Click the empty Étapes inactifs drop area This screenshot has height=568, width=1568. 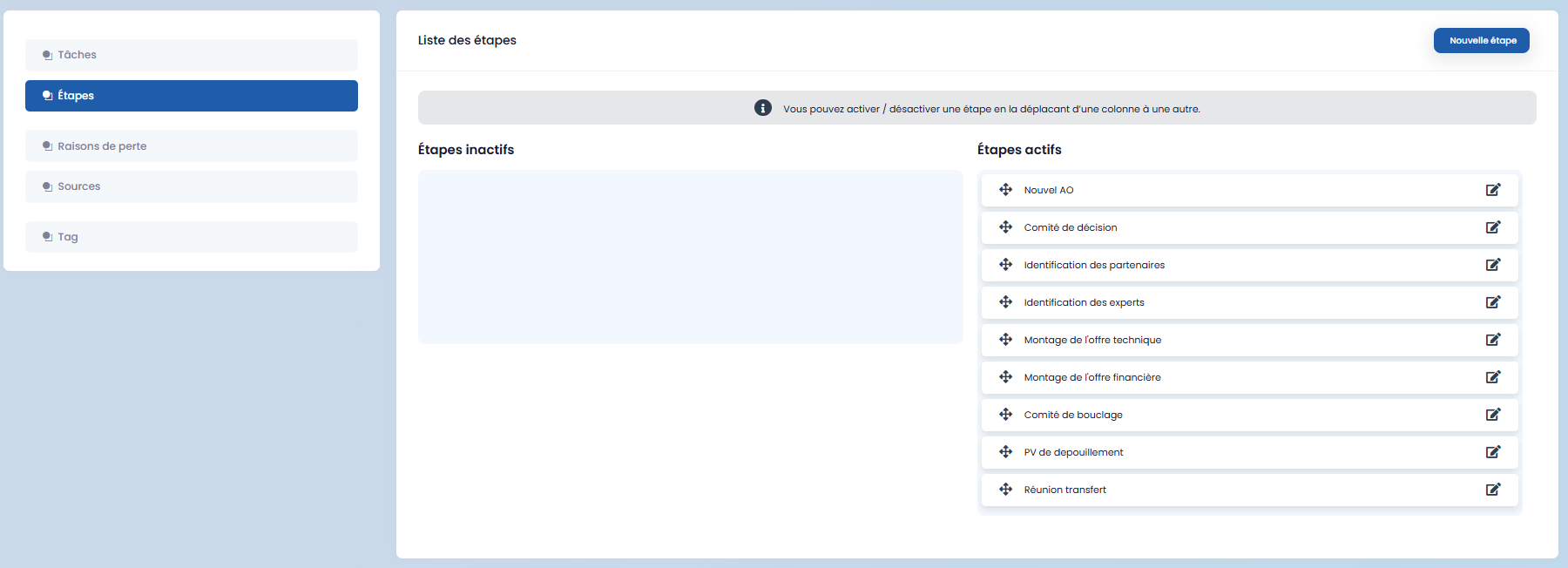(x=690, y=257)
